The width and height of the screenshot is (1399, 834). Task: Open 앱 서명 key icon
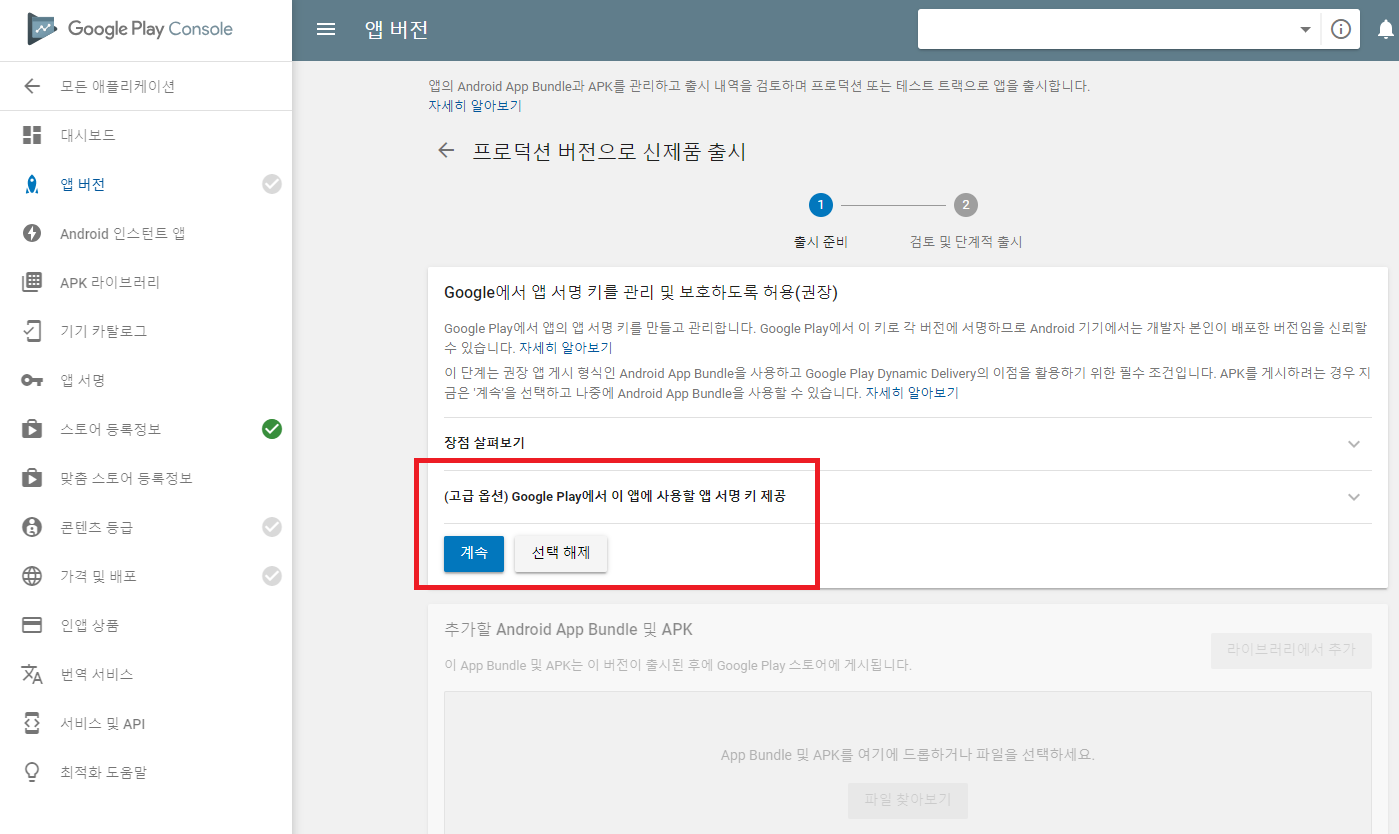click(32, 380)
